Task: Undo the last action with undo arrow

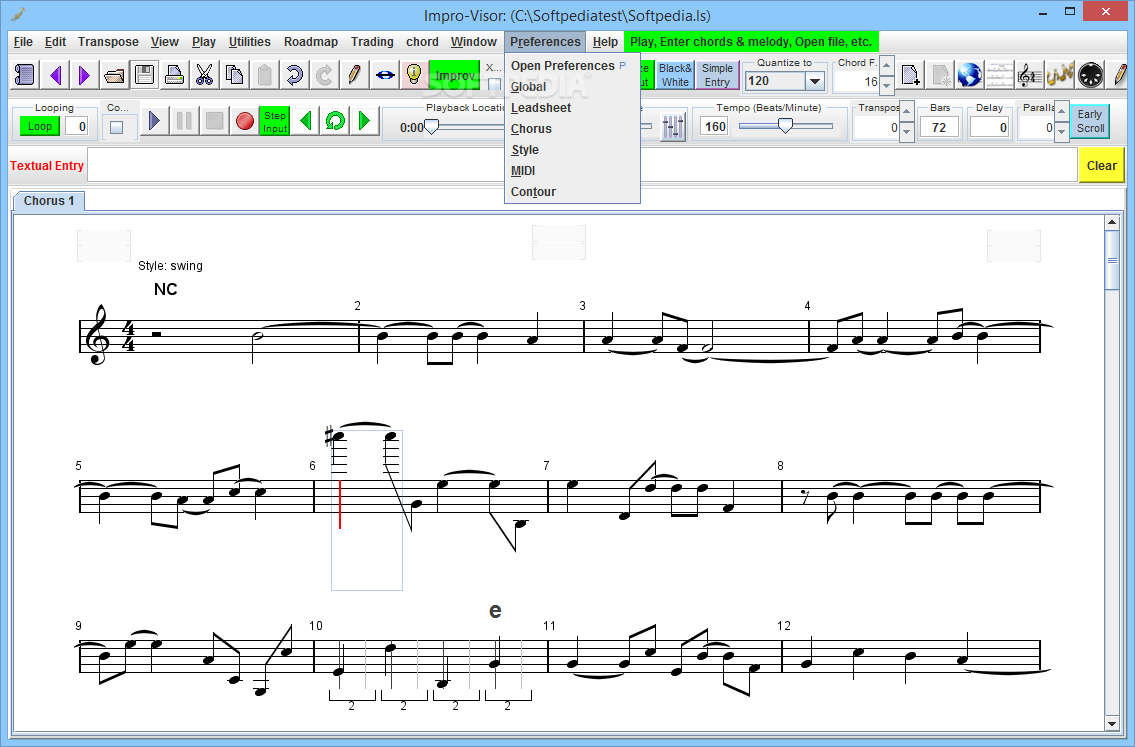Action: 294,75
